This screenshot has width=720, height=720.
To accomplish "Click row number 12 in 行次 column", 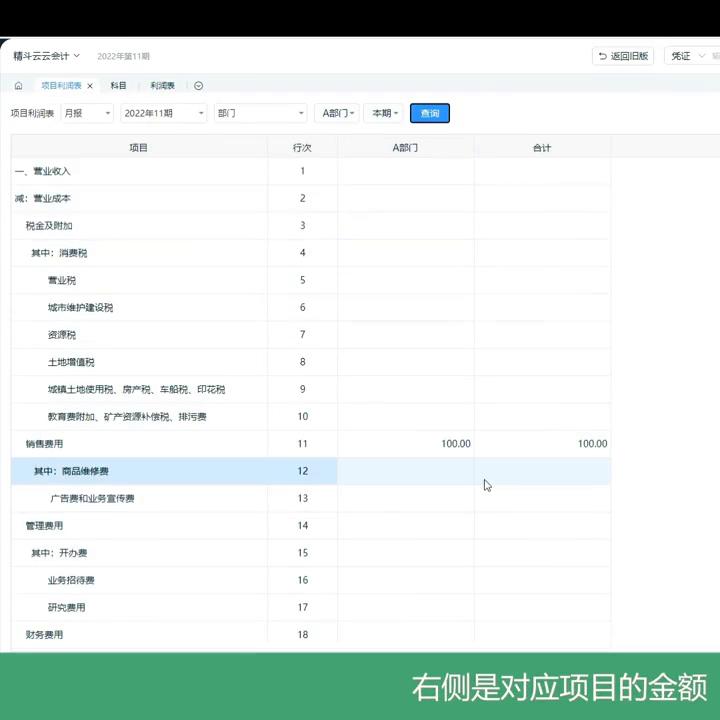I will [x=303, y=471].
